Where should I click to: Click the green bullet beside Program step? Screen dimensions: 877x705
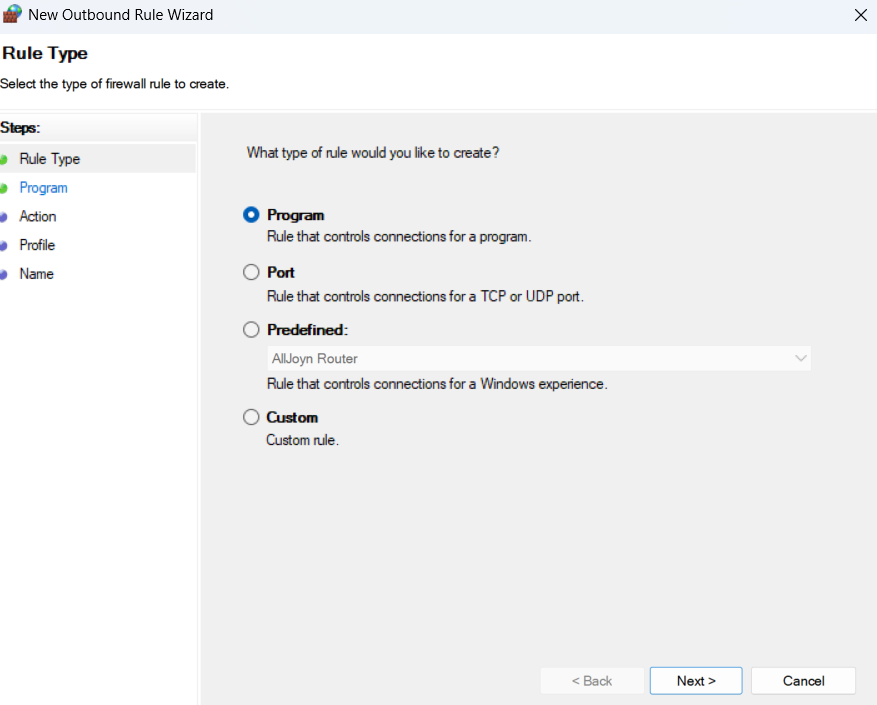tap(3, 188)
